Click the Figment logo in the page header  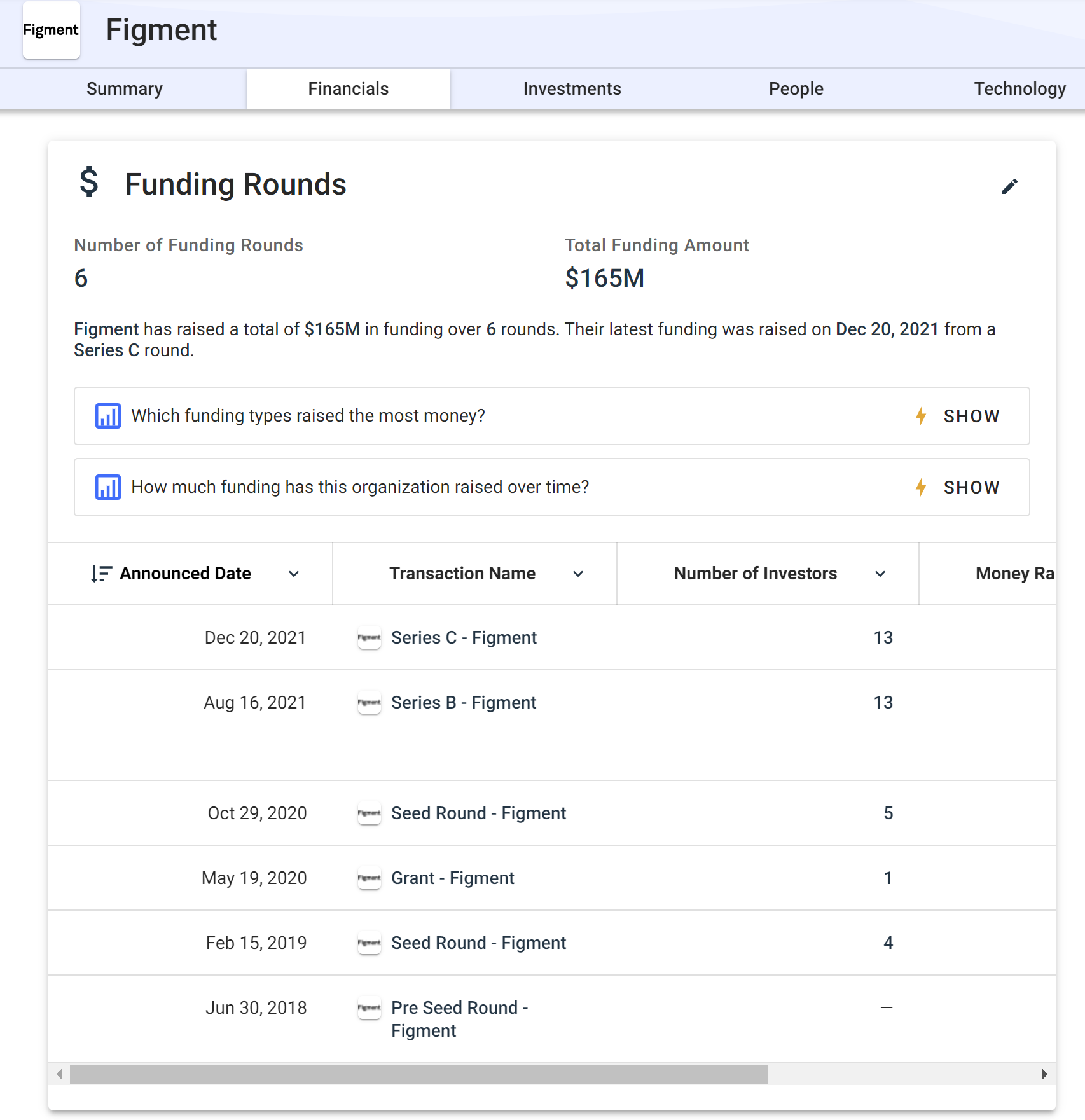click(51, 29)
